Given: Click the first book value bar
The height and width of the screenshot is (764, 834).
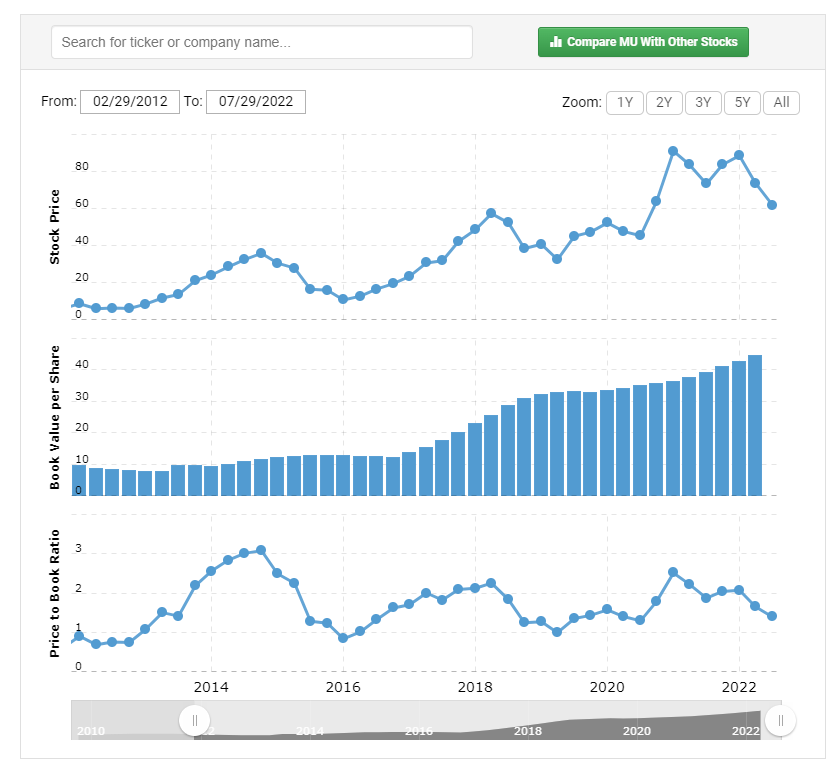Looking at the screenshot, I should point(79,480).
